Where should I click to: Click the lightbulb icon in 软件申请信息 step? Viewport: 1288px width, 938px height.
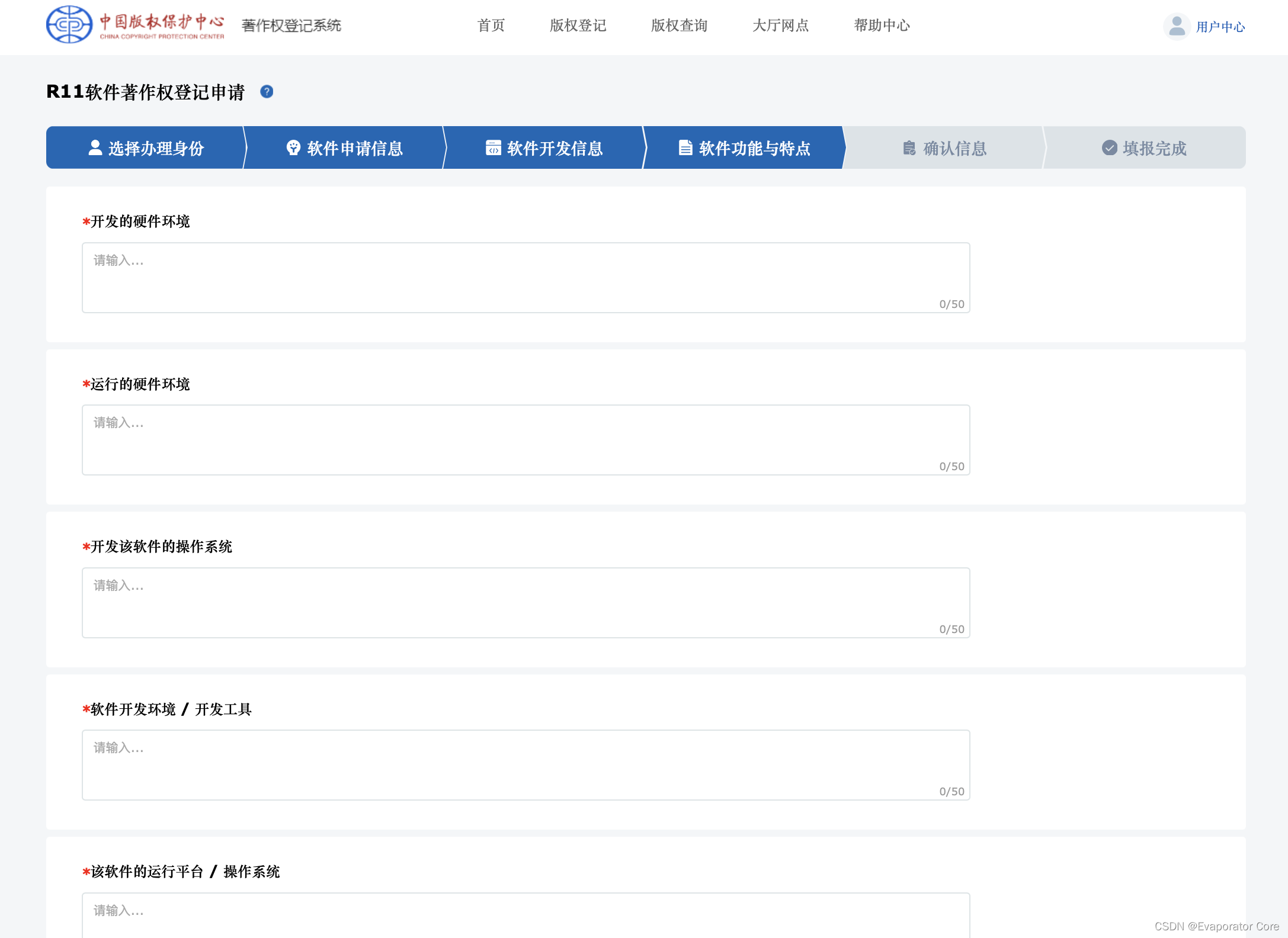pyautogui.click(x=293, y=147)
